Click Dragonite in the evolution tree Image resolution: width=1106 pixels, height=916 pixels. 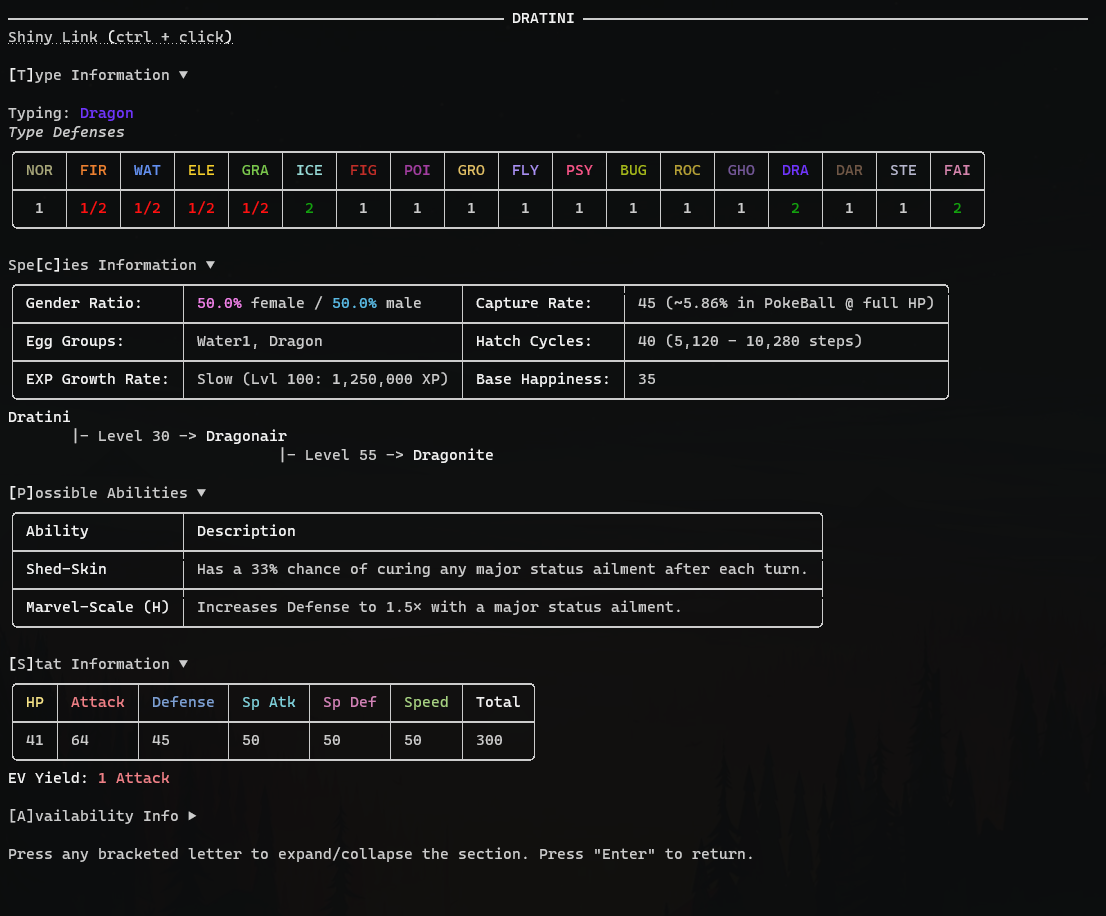pos(453,456)
